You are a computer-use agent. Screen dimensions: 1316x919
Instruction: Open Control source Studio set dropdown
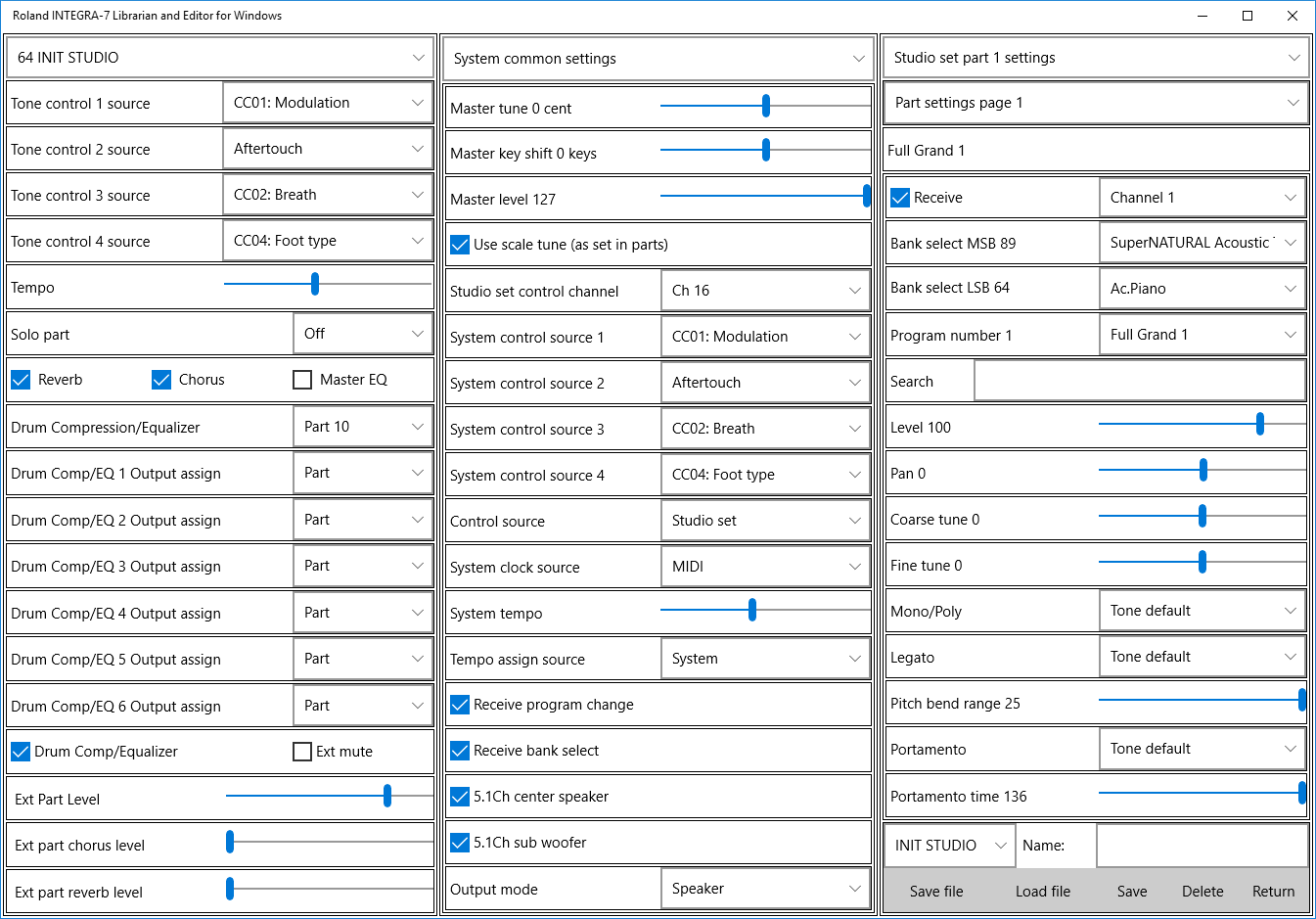click(x=765, y=521)
